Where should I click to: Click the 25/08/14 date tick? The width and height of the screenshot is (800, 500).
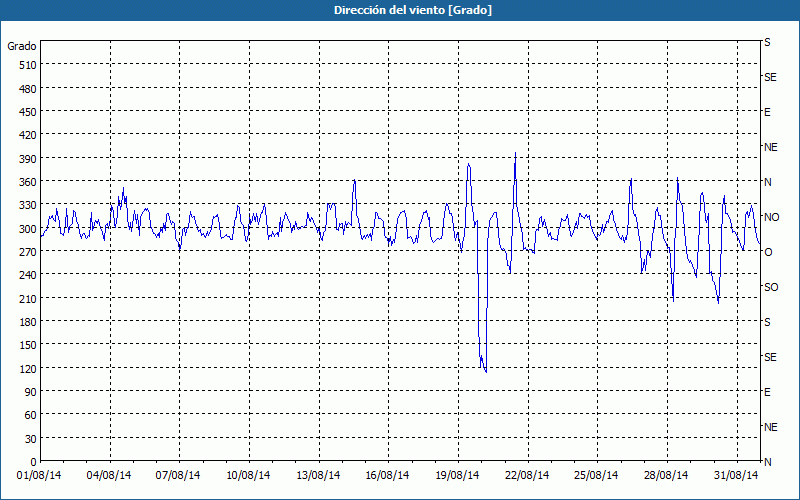tap(596, 476)
